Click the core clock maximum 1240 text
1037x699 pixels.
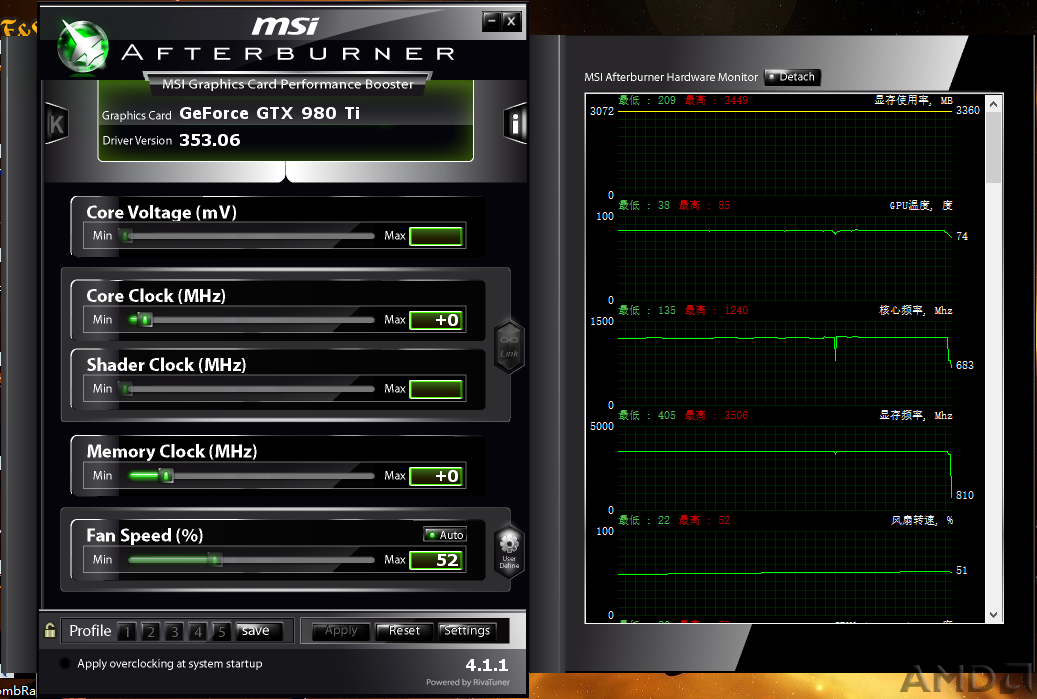716,310
